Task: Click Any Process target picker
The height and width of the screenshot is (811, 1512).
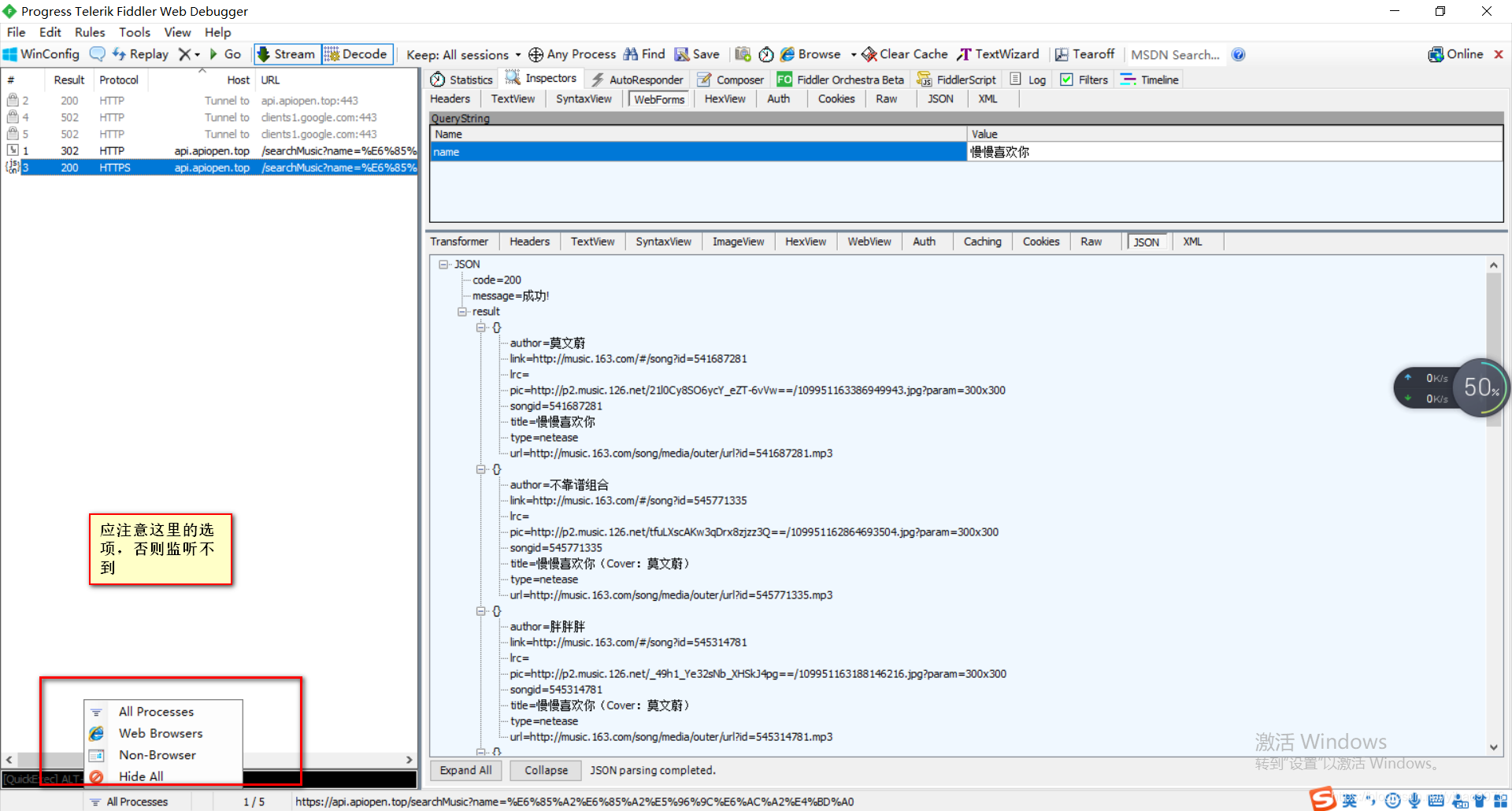Action: [x=572, y=54]
